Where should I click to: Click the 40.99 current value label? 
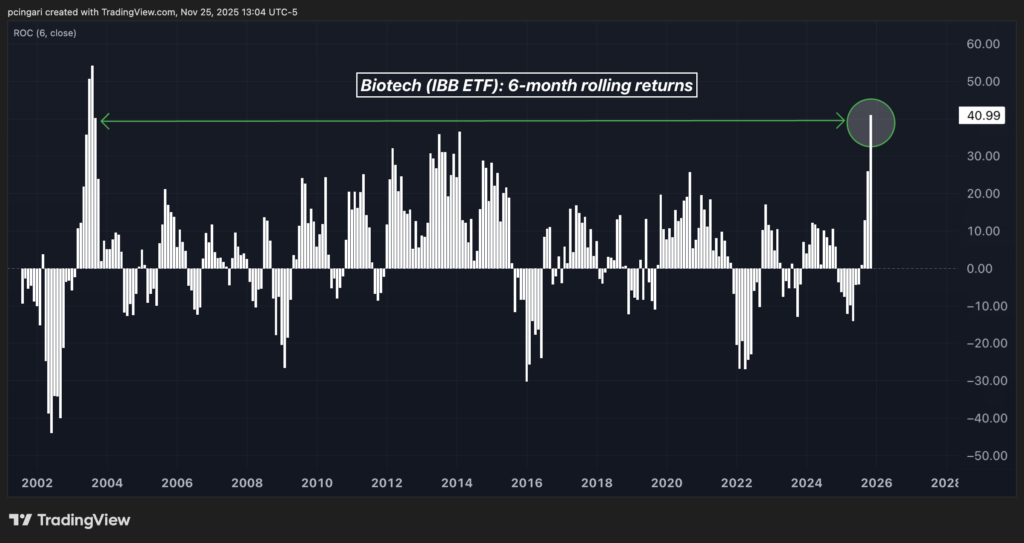976,117
